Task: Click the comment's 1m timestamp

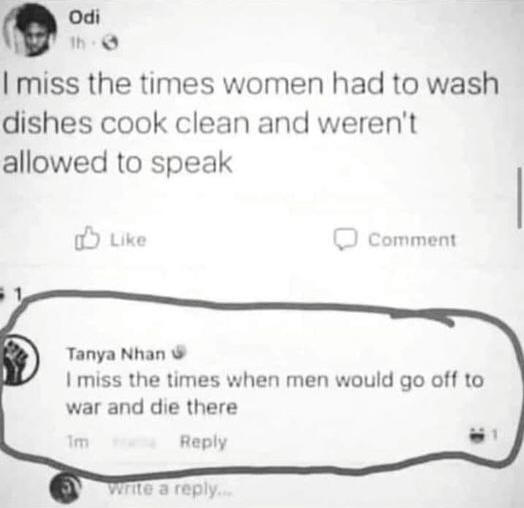Action: tap(78, 442)
